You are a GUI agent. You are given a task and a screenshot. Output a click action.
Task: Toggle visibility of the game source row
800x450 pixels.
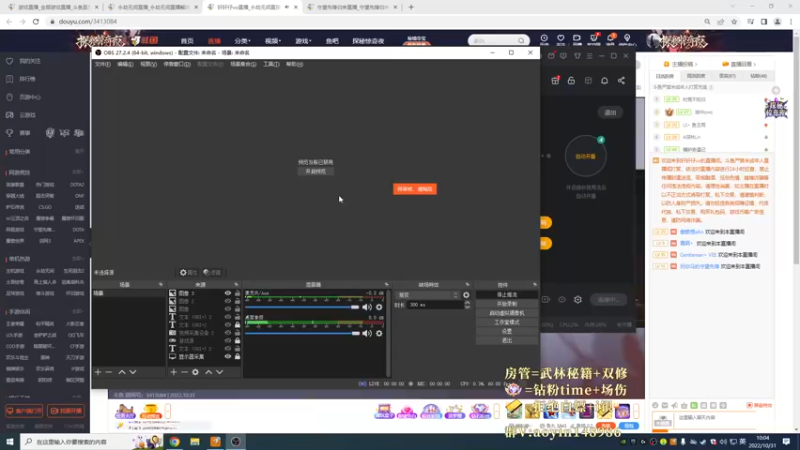click(228, 340)
